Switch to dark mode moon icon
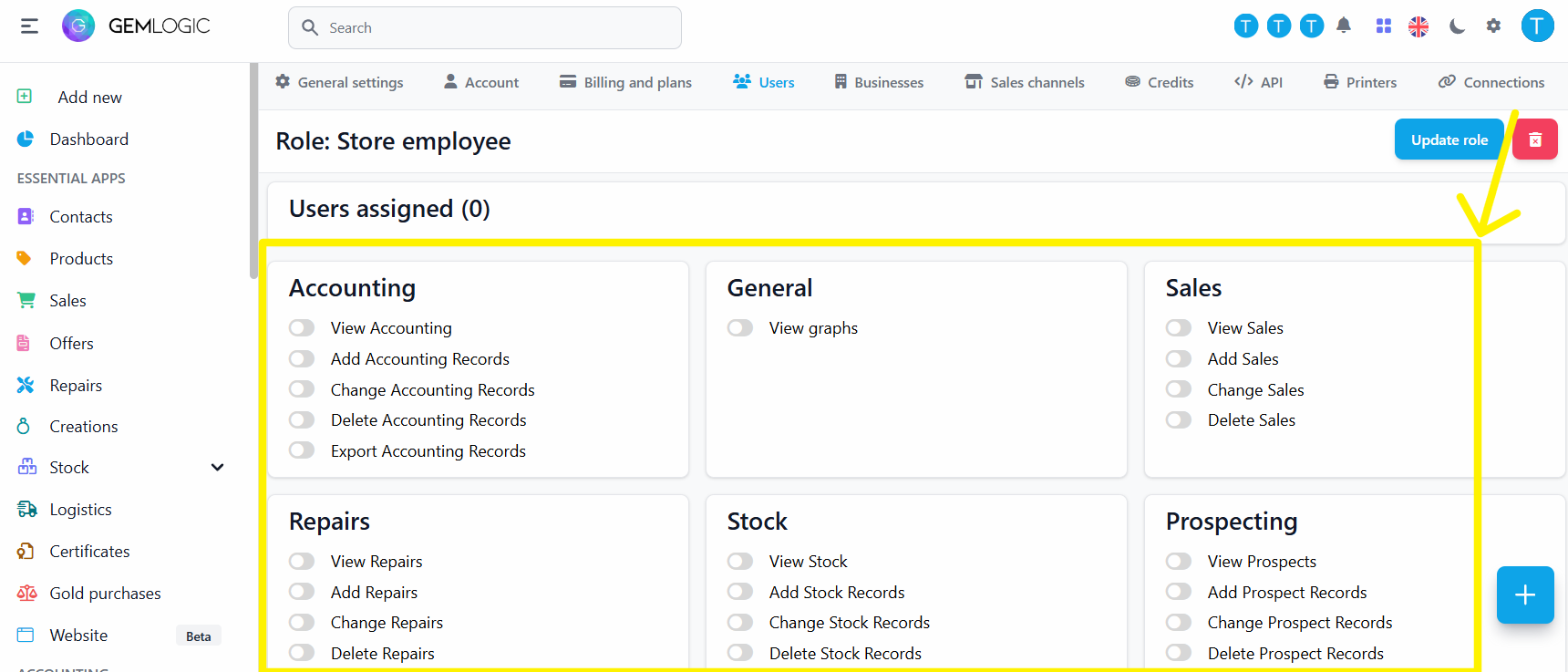Image resolution: width=1568 pixels, height=672 pixels. [1457, 26]
